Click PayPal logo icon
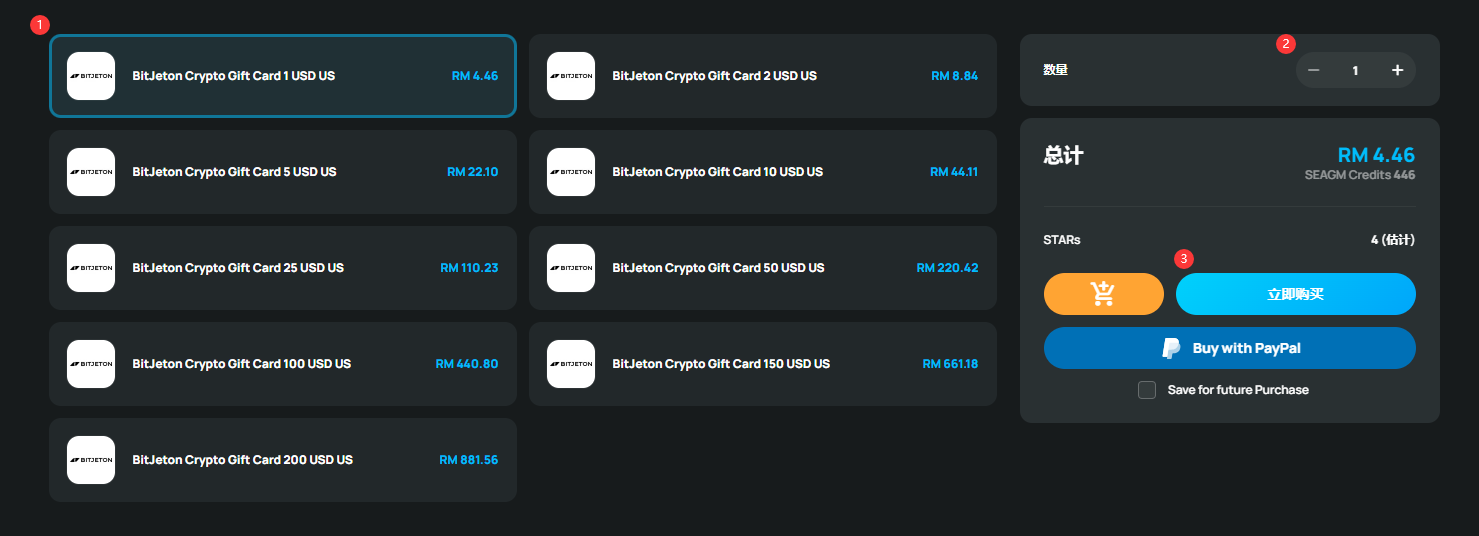 point(1171,348)
